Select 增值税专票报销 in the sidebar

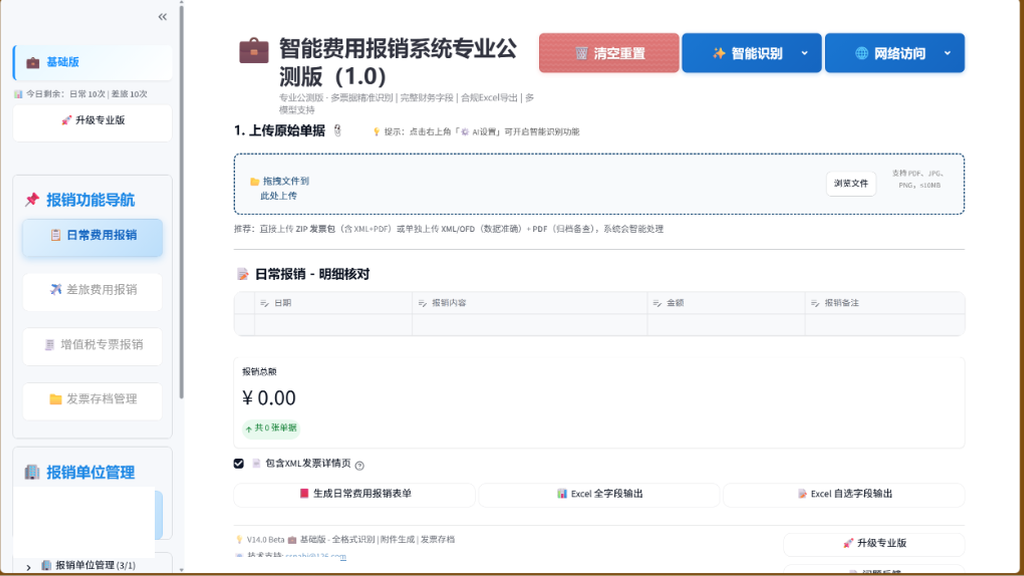pos(92,346)
